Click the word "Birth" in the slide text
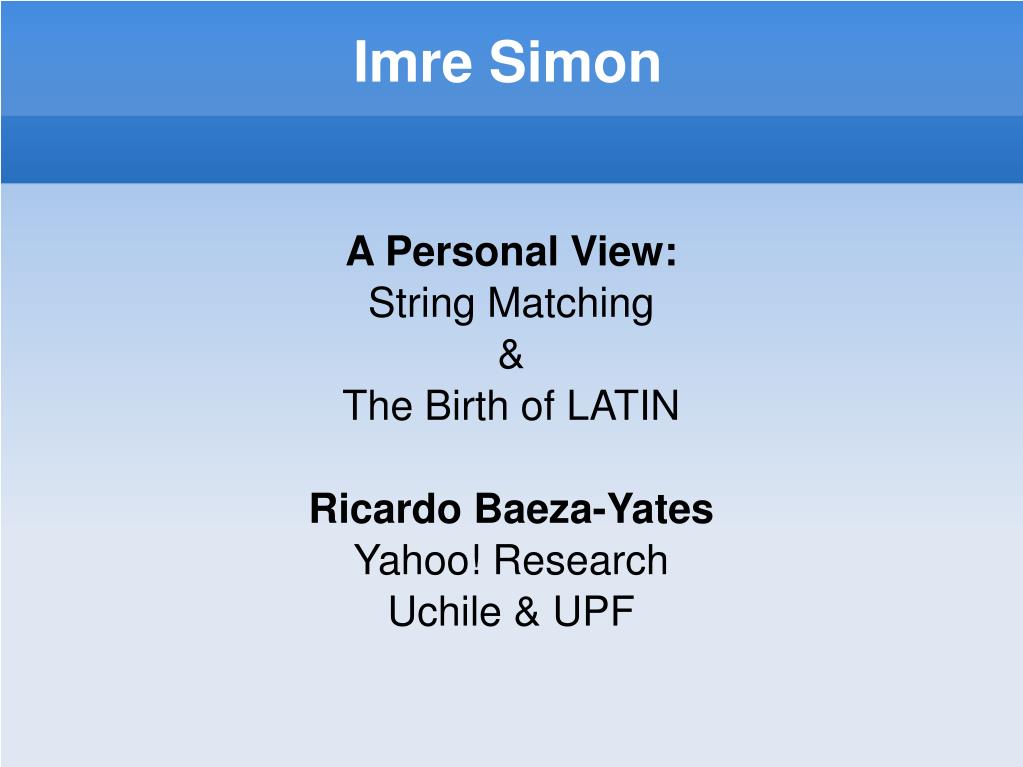 click(x=467, y=406)
